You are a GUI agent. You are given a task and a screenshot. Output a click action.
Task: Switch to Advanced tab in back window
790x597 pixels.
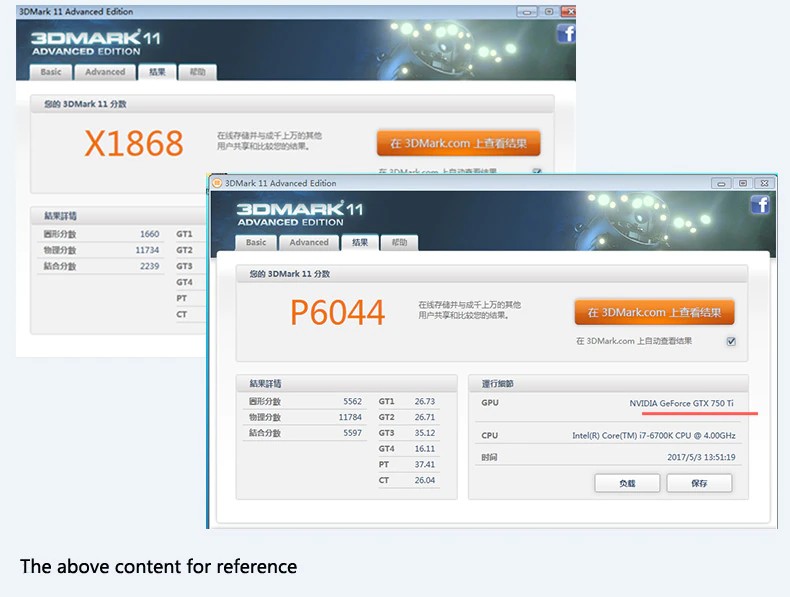[105, 72]
